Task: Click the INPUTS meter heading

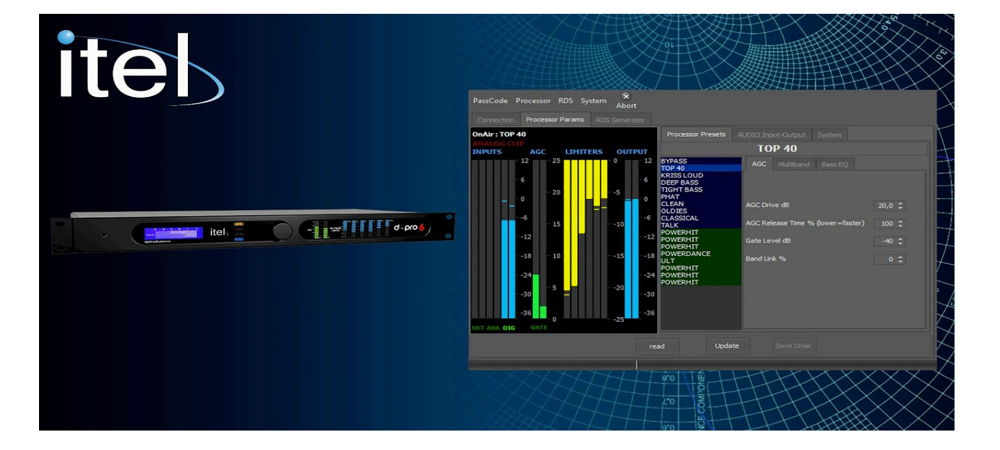Action: pos(487,152)
